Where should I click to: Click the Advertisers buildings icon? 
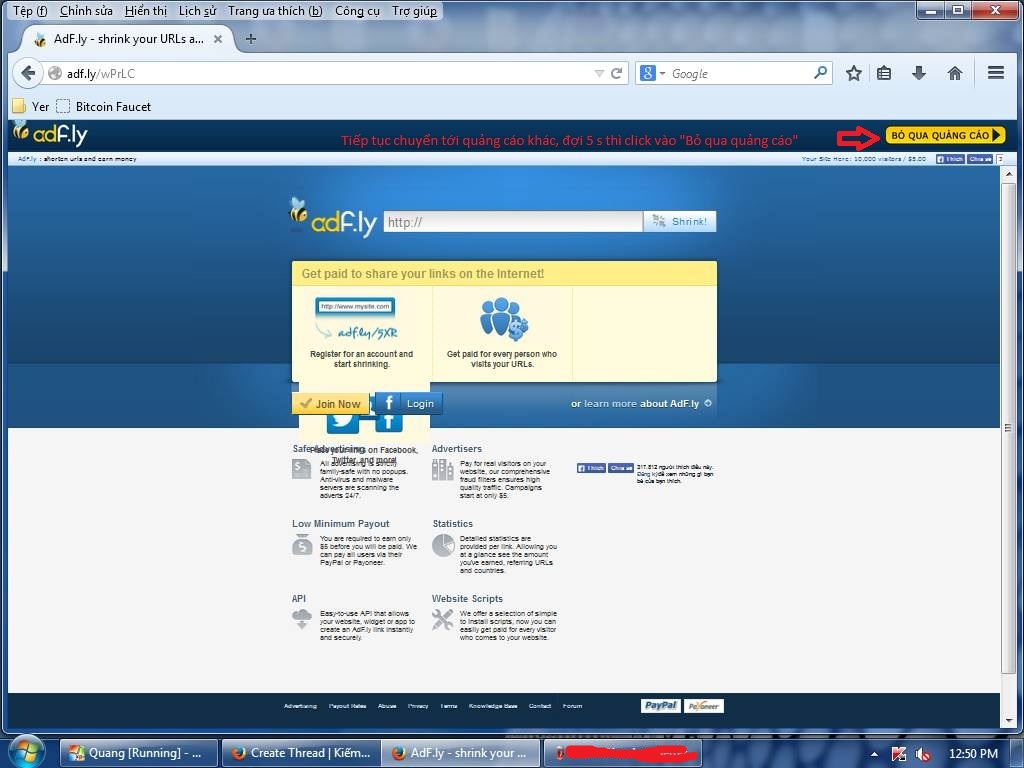(x=442, y=469)
